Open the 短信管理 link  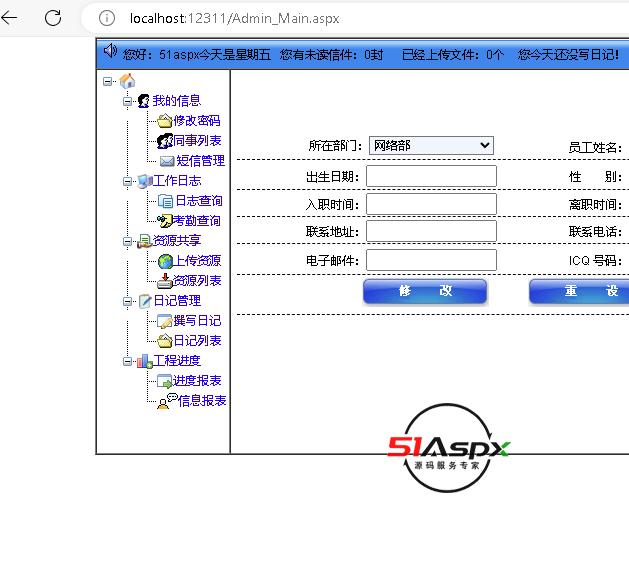201,160
